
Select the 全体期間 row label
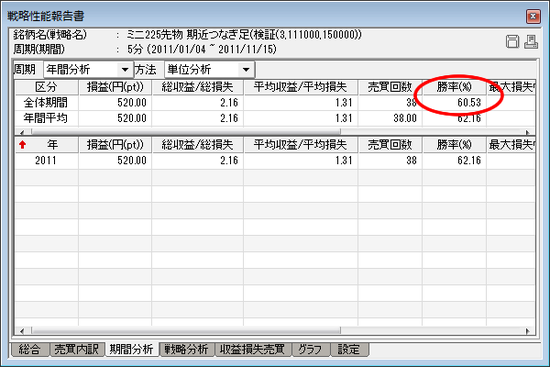coord(46,103)
